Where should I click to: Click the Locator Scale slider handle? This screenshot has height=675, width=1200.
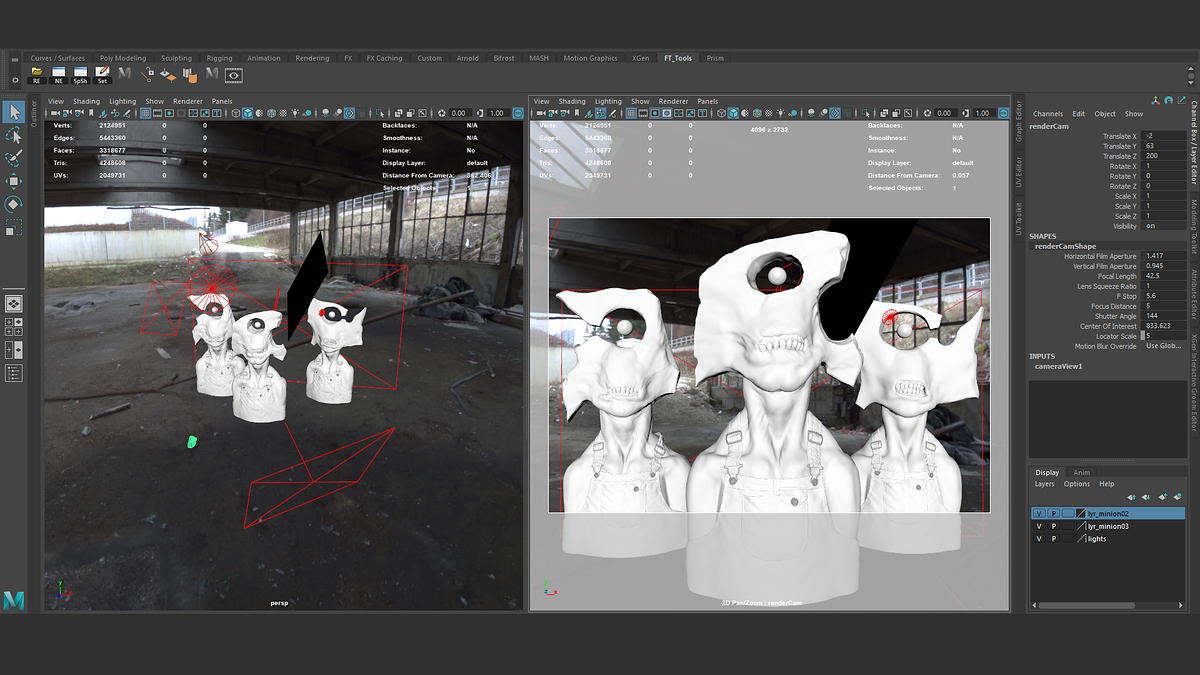click(1142, 336)
